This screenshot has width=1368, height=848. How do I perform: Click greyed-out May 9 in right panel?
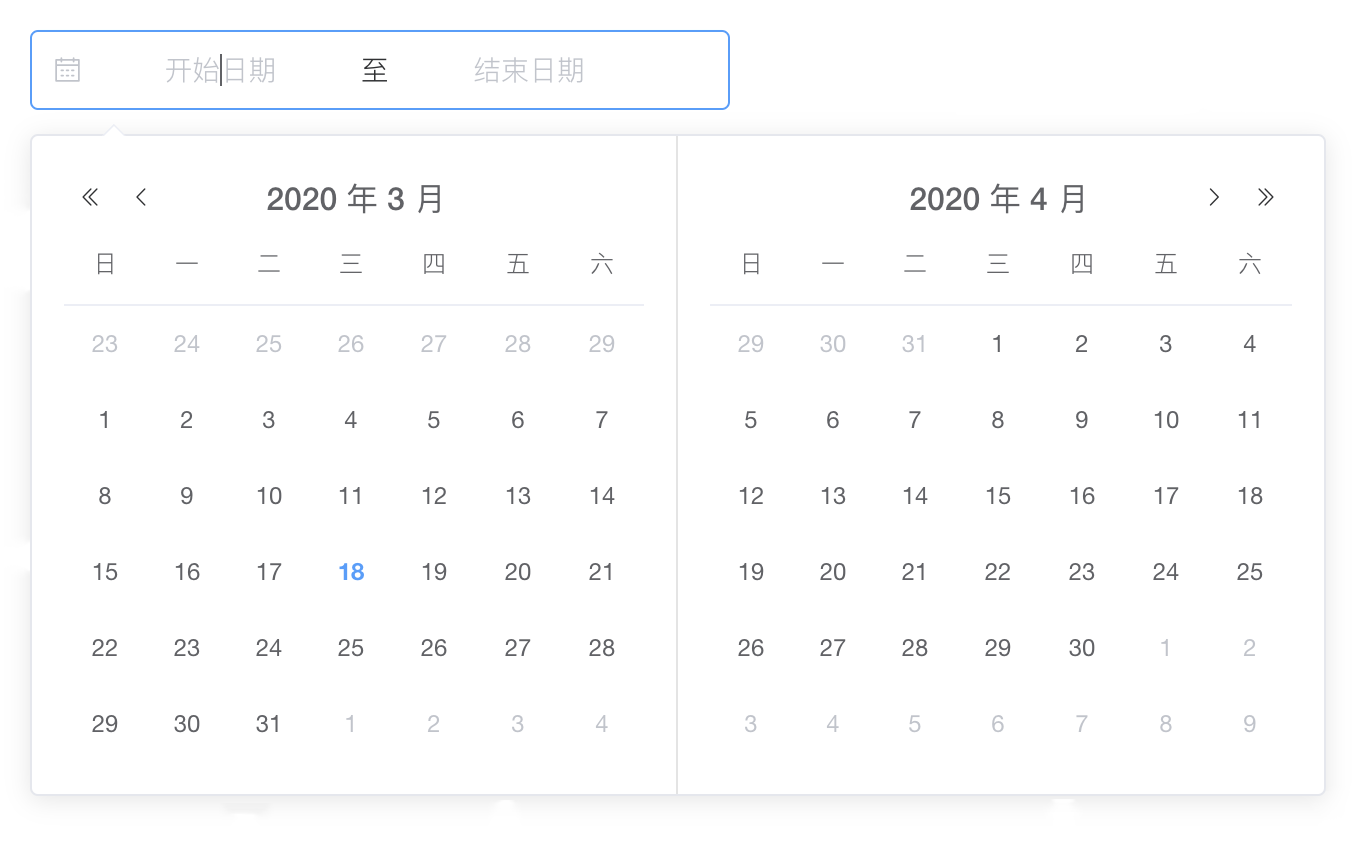click(1249, 724)
